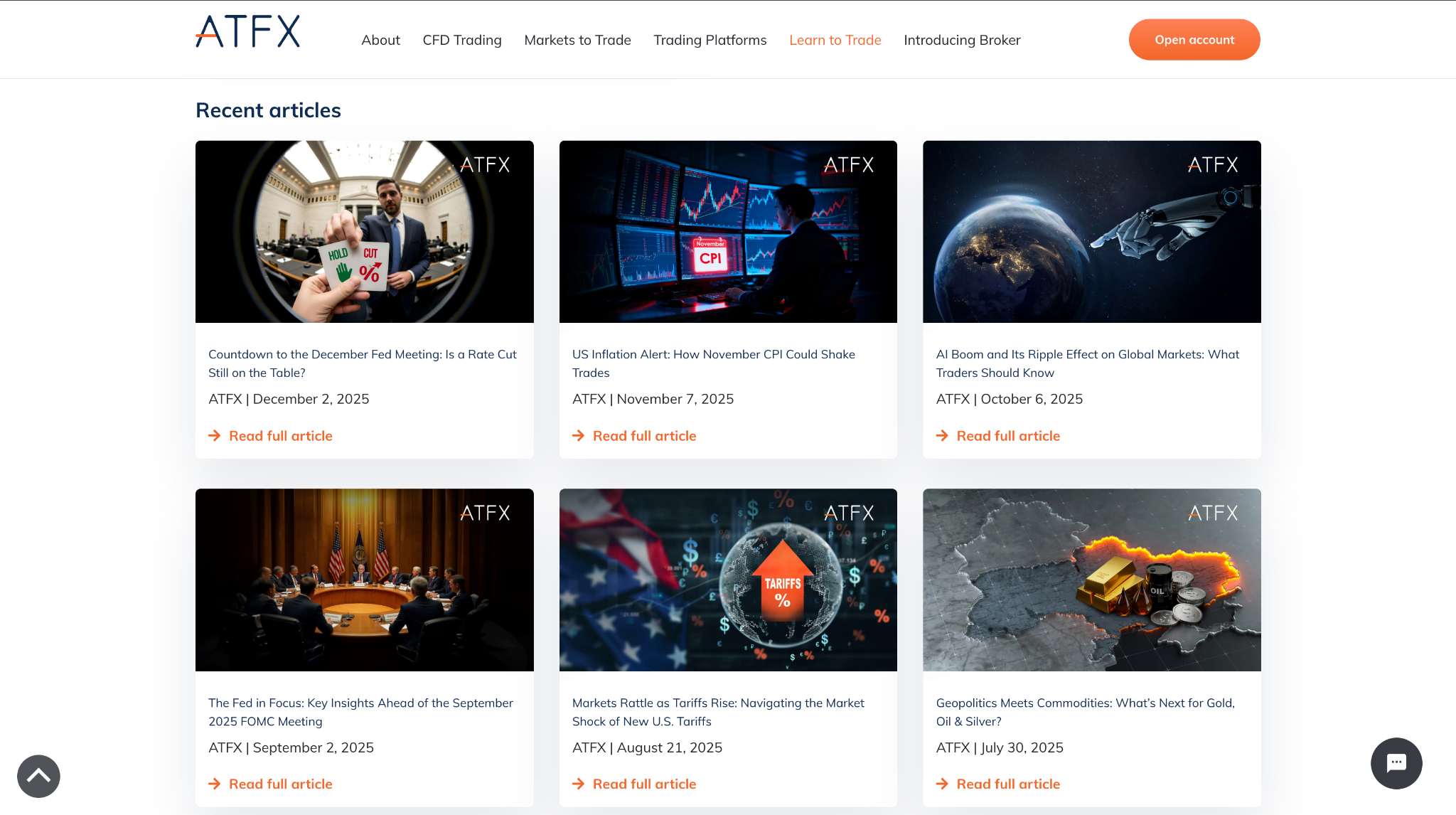The image size is (1456, 815).
Task: Read full article on December Fed Meeting
Action: (x=280, y=435)
